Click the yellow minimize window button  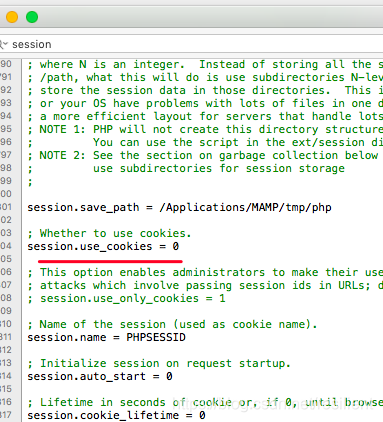point(12,17)
